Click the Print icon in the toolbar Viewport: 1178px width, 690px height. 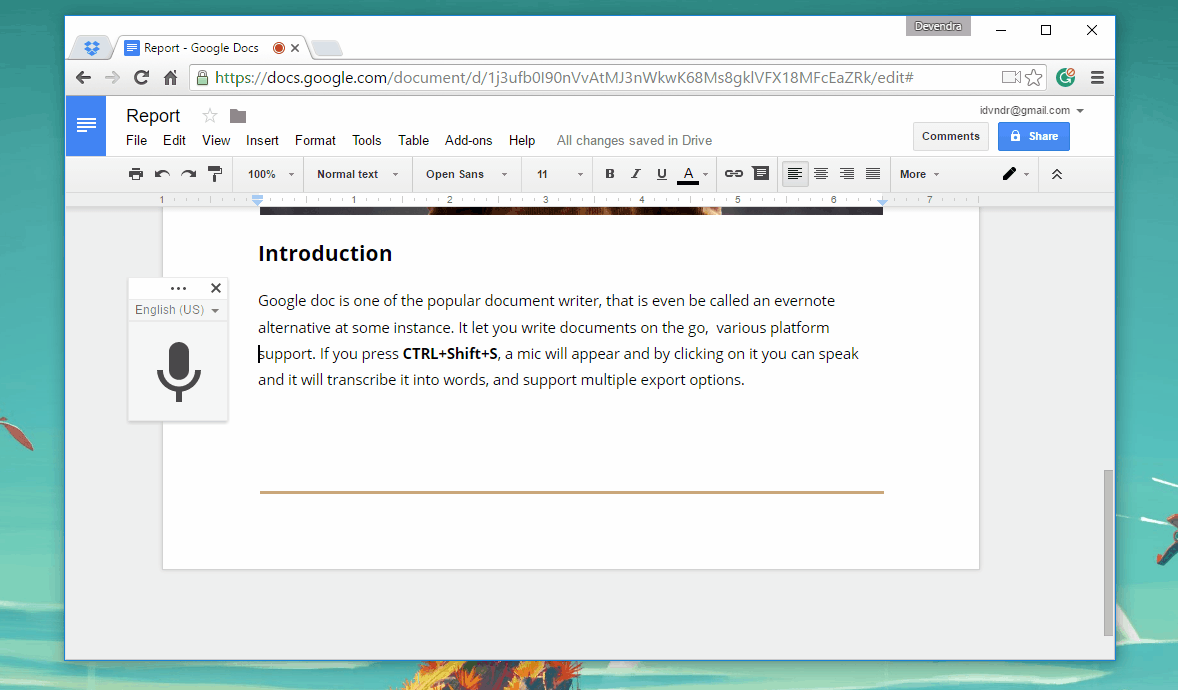tap(135, 174)
